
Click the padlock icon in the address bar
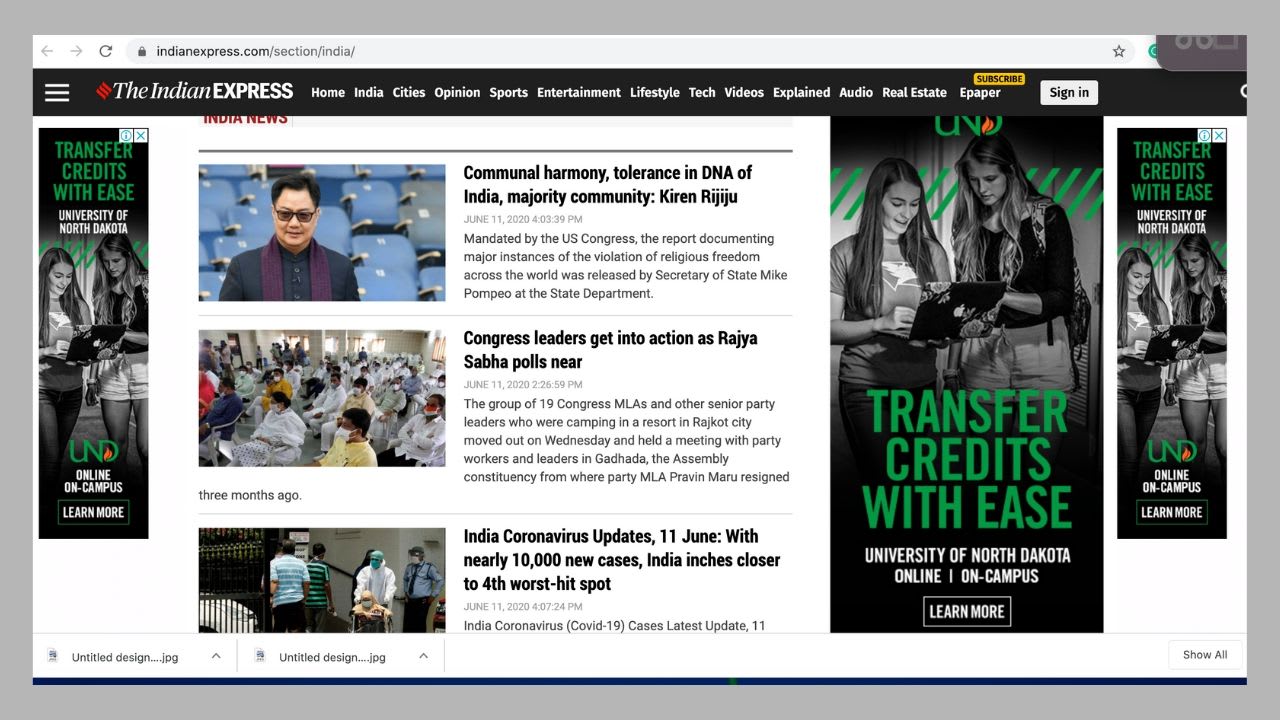(141, 51)
